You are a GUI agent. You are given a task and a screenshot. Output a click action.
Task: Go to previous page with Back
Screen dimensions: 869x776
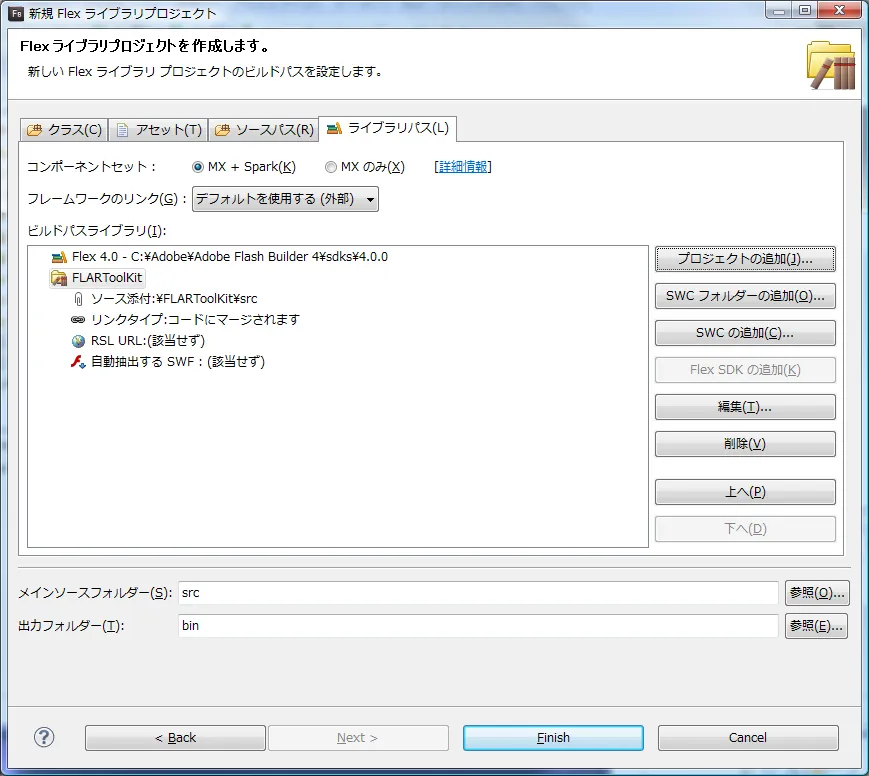pos(175,738)
